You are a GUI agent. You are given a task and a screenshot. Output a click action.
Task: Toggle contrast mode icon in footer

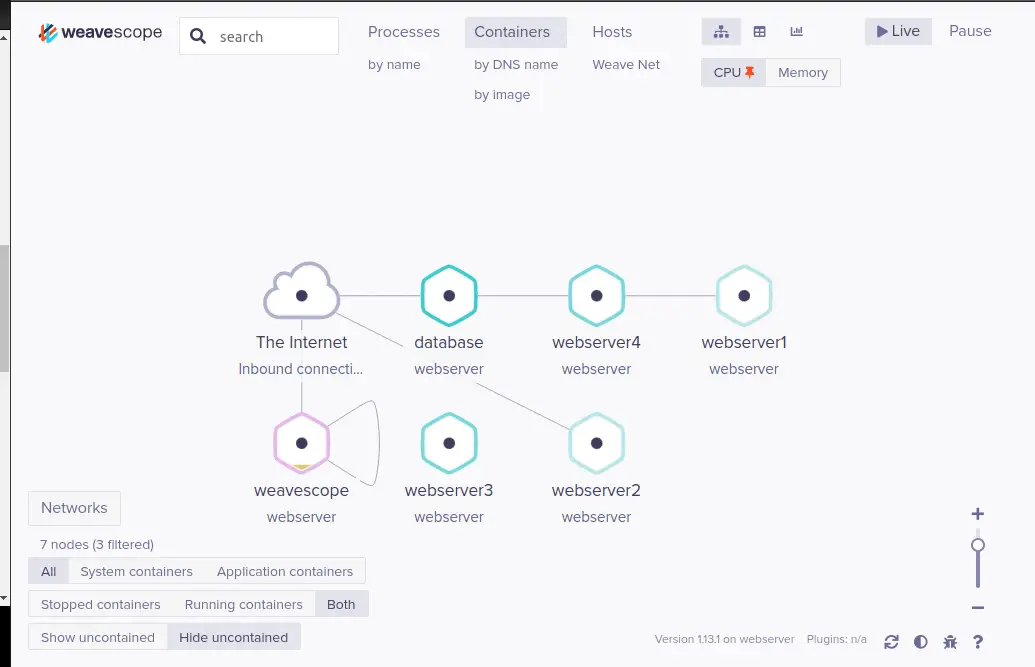(x=920, y=642)
